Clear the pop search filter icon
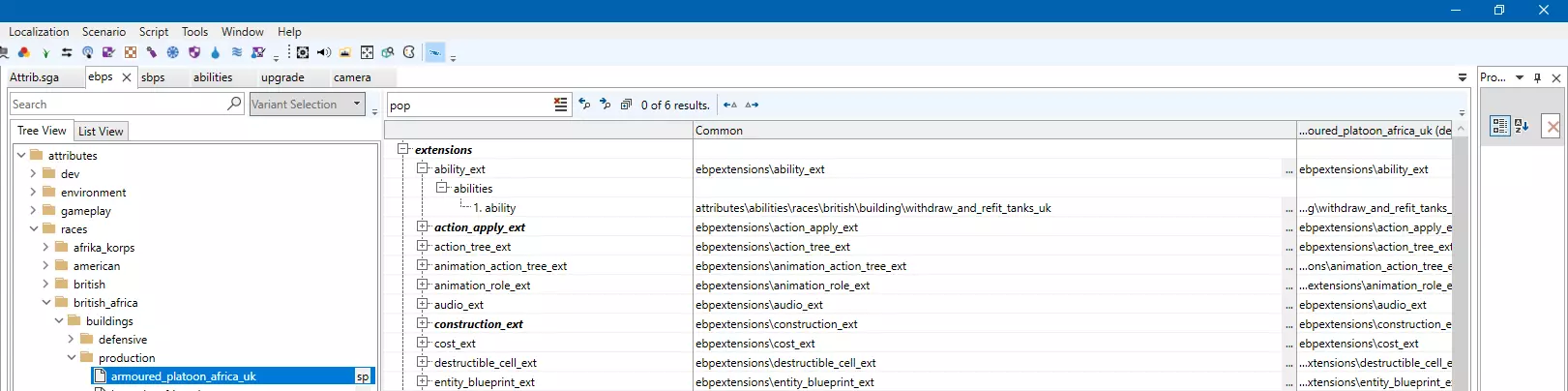The height and width of the screenshot is (391, 1568). pos(561,105)
